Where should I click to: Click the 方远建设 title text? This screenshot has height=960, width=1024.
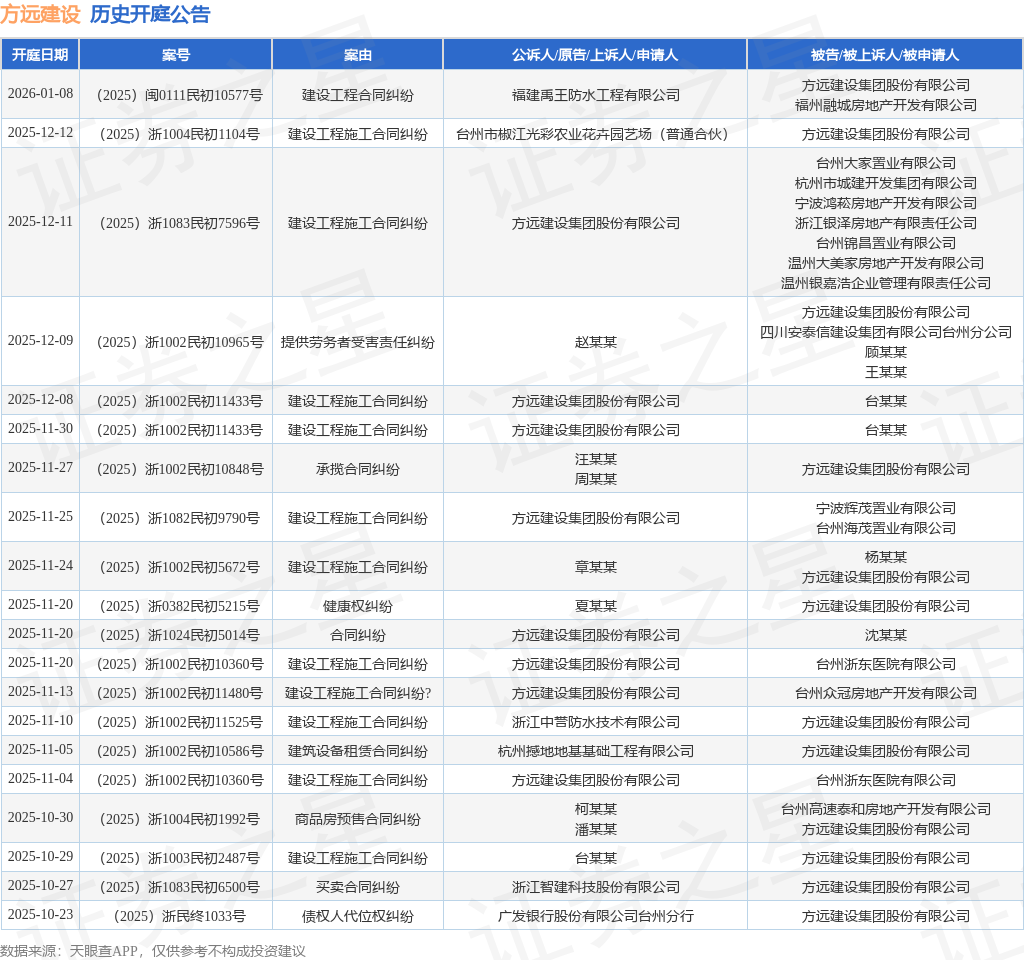[40, 14]
